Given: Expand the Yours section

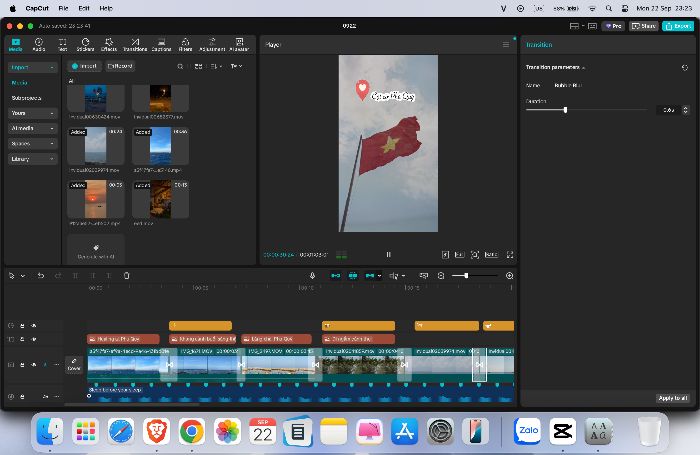Looking at the screenshot, I should pyautogui.click(x=33, y=113).
